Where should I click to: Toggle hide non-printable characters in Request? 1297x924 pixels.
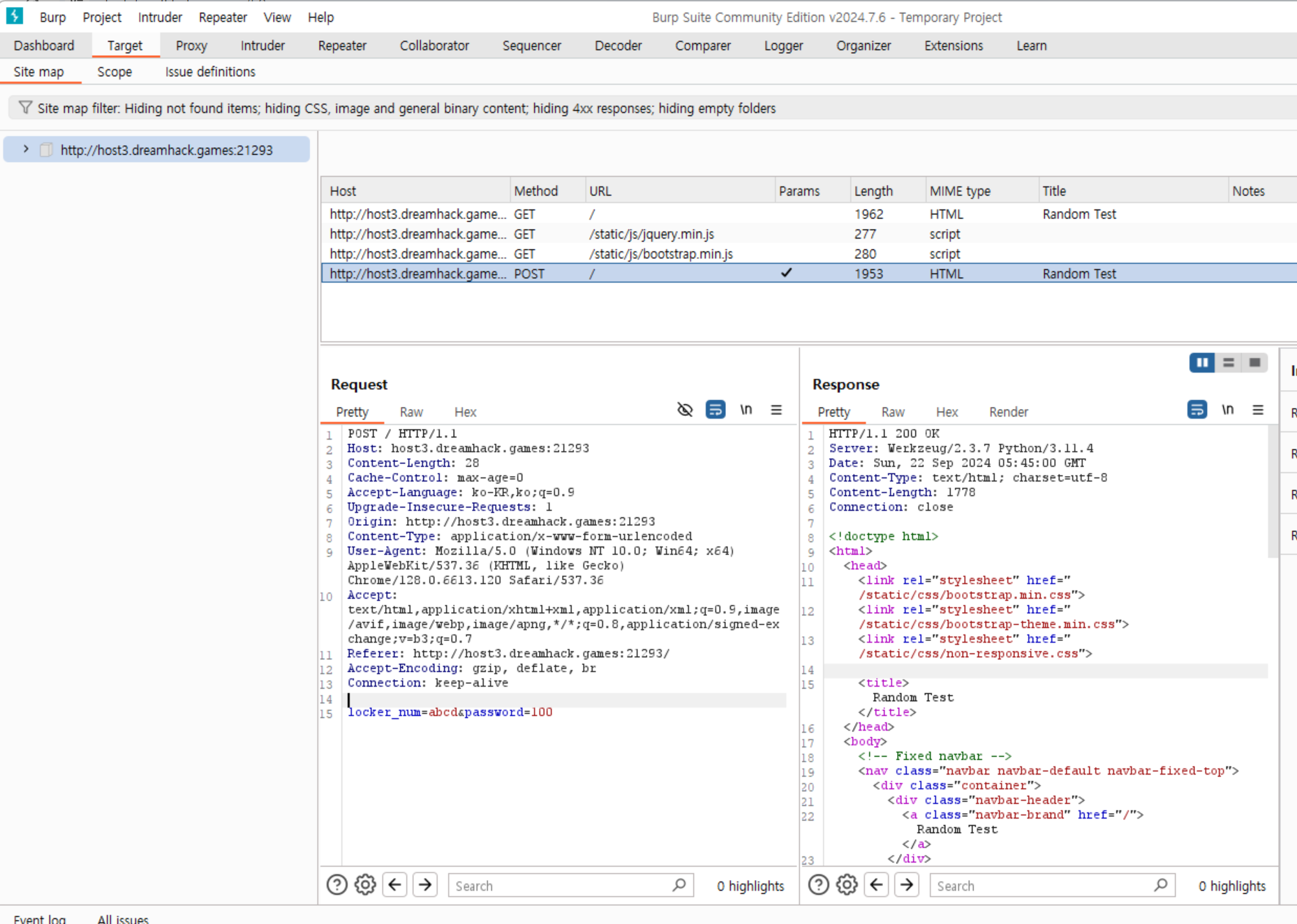coord(685,410)
